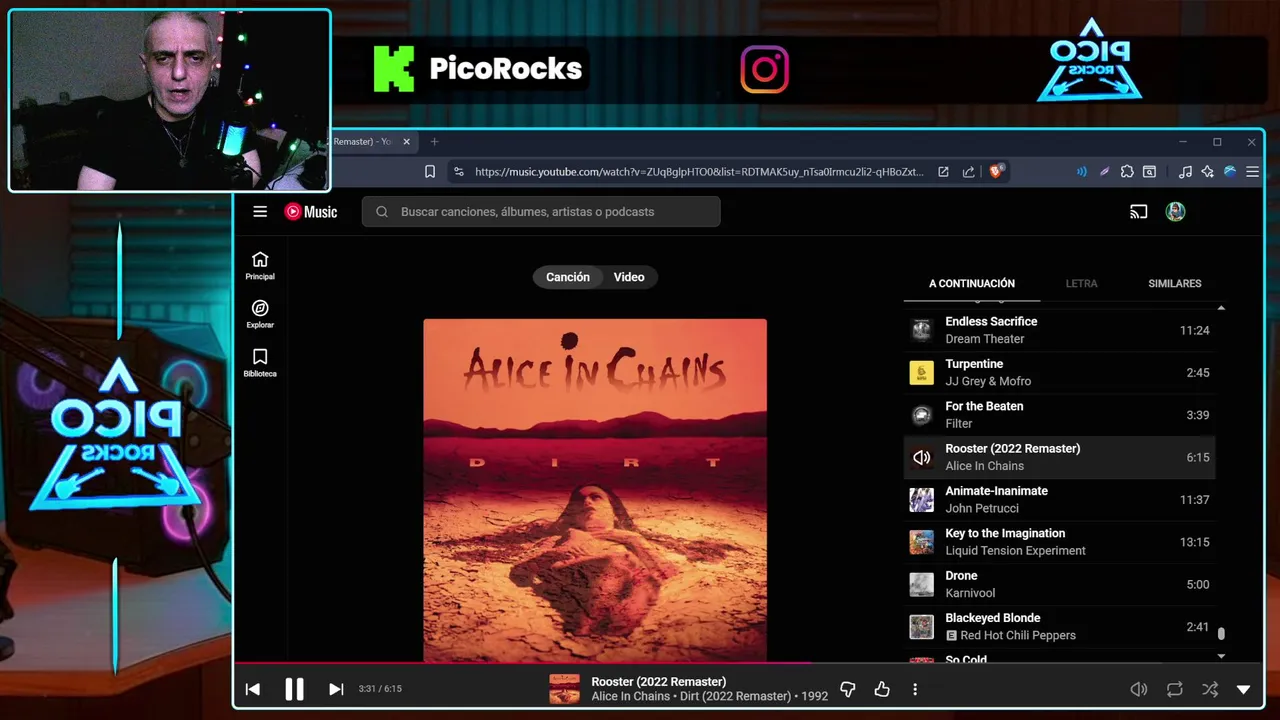This screenshot has height=720, width=1280.
Task: Like the song Rooster
Action: (x=882, y=689)
